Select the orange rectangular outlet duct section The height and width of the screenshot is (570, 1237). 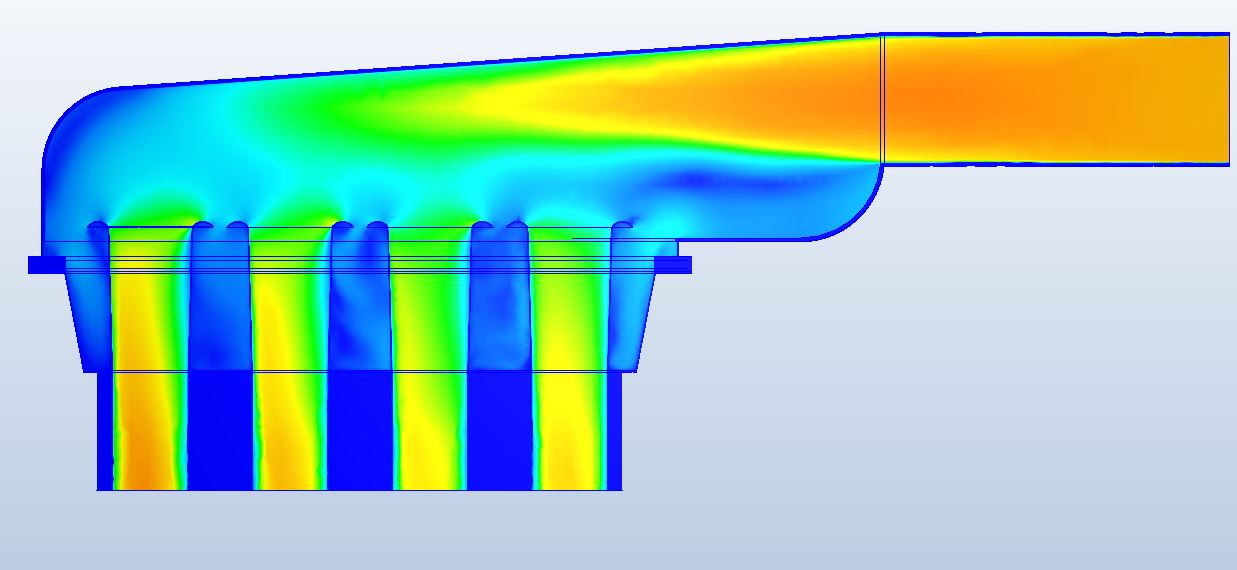pos(1057,99)
